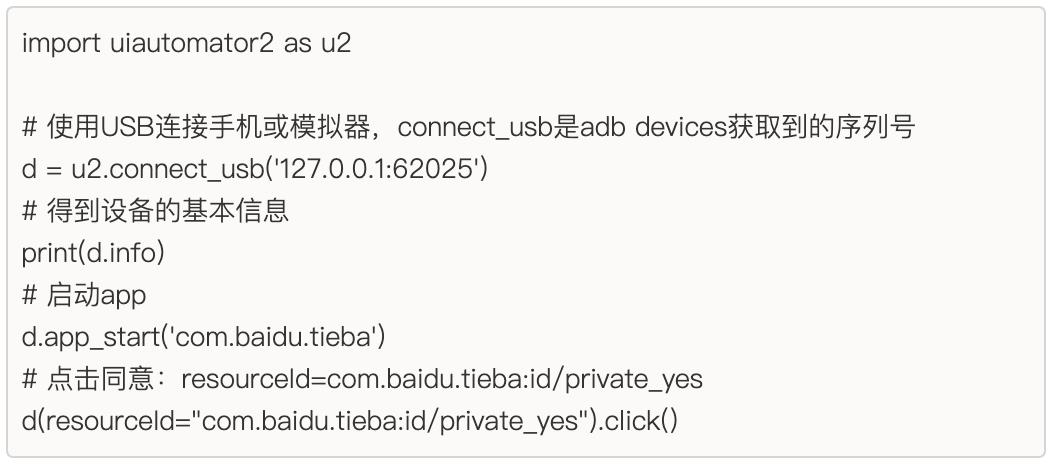Click the address '127.0.0.1:62025'

click(377, 169)
